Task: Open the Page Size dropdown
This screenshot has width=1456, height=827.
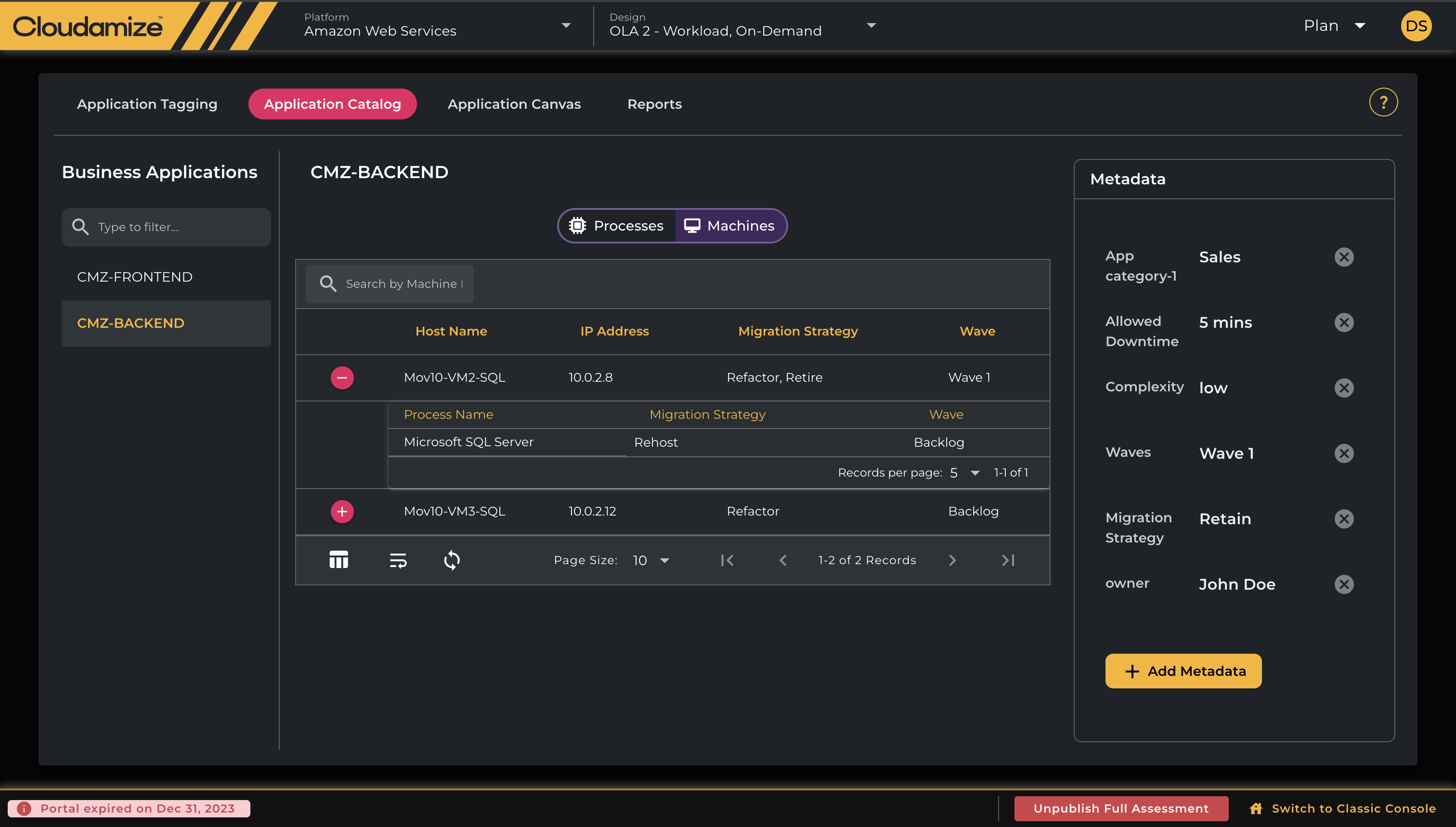Action: click(x=651, y=560)
